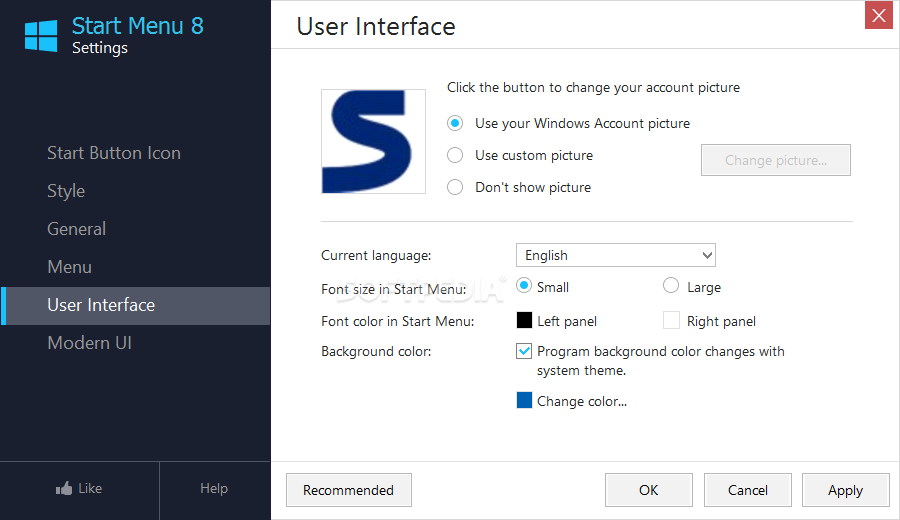Pick the white Right panel font color
900x520 pixels.
click(x=671, y=320)
